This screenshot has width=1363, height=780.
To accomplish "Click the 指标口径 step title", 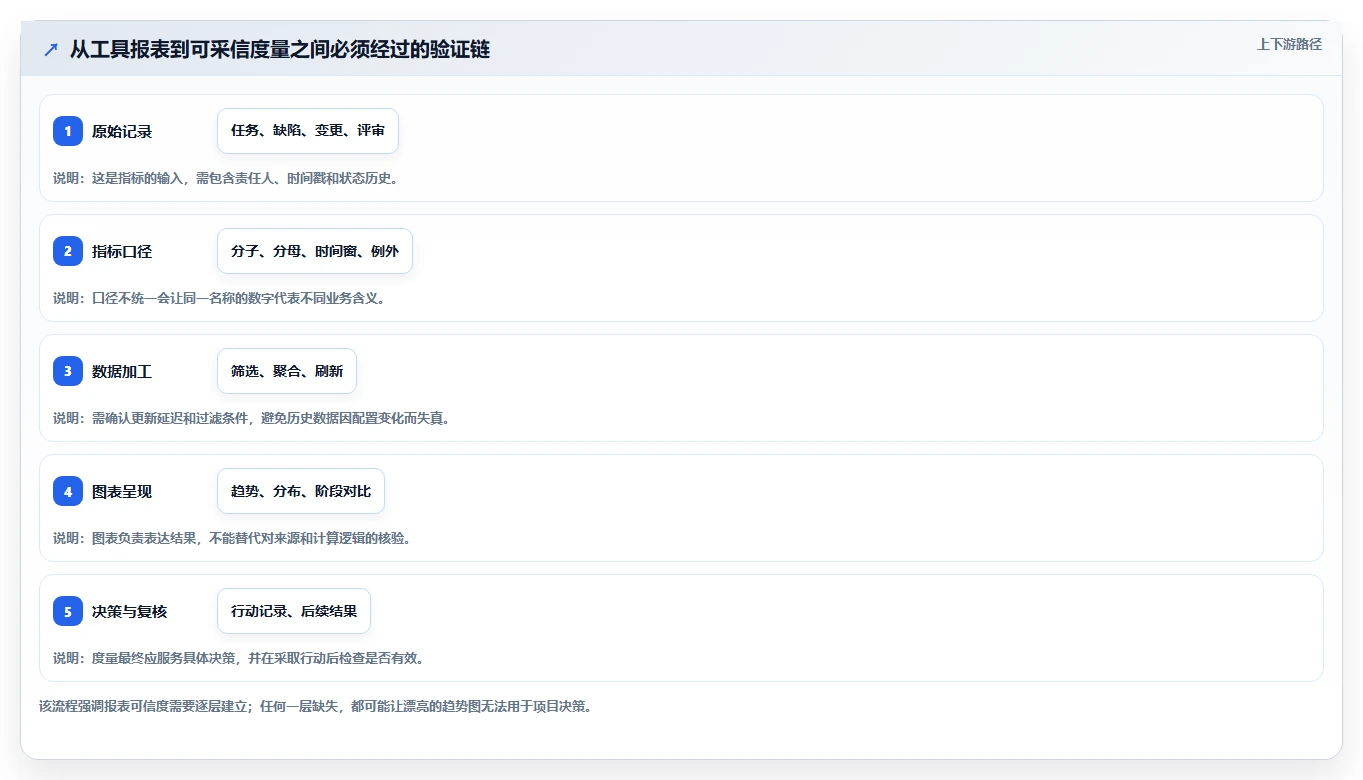I will coord(122,251).
